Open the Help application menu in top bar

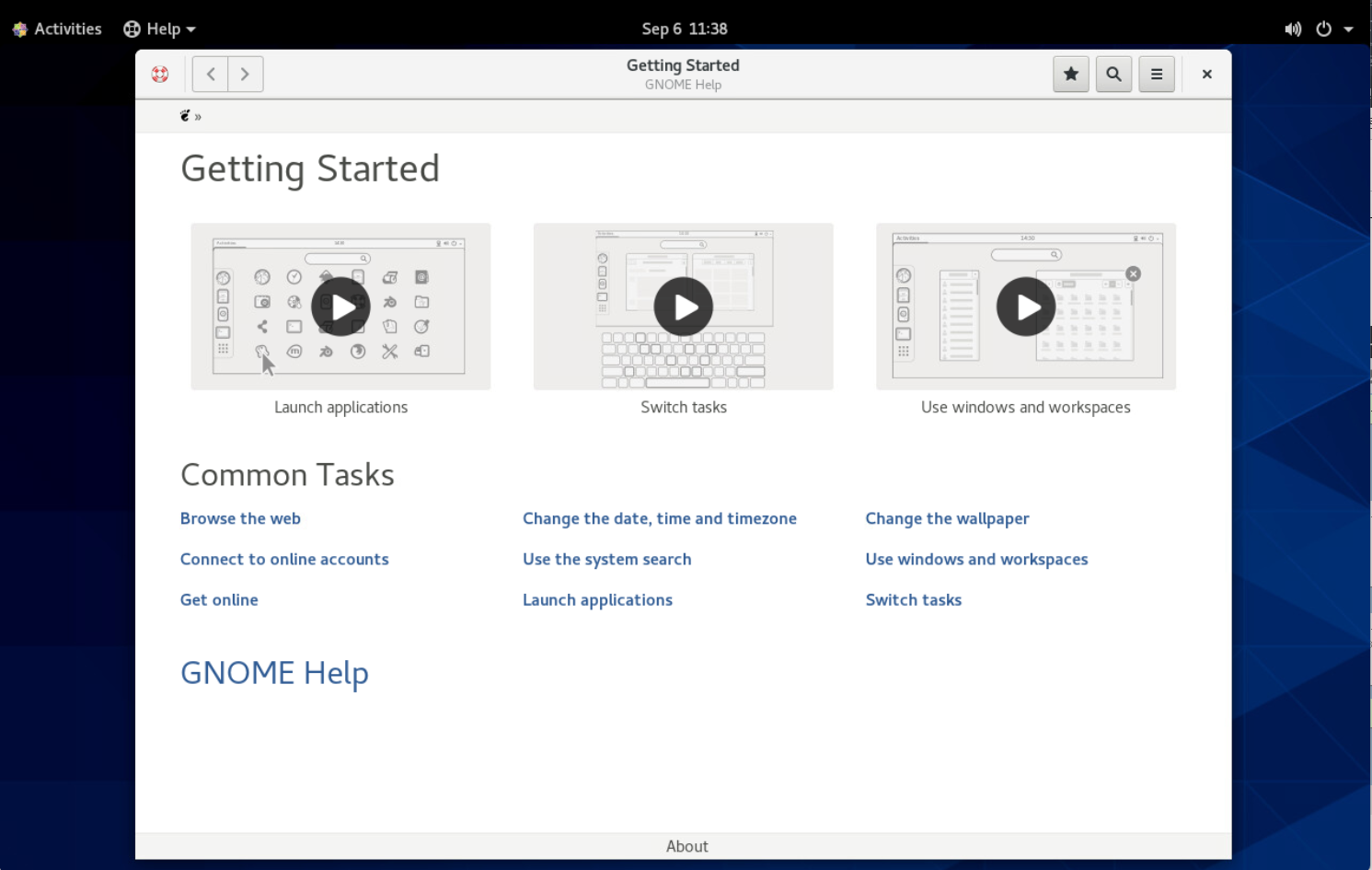click(160, 29)
